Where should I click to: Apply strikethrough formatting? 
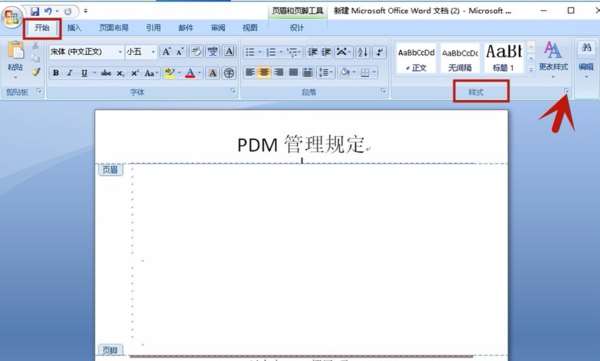point(106,73)
